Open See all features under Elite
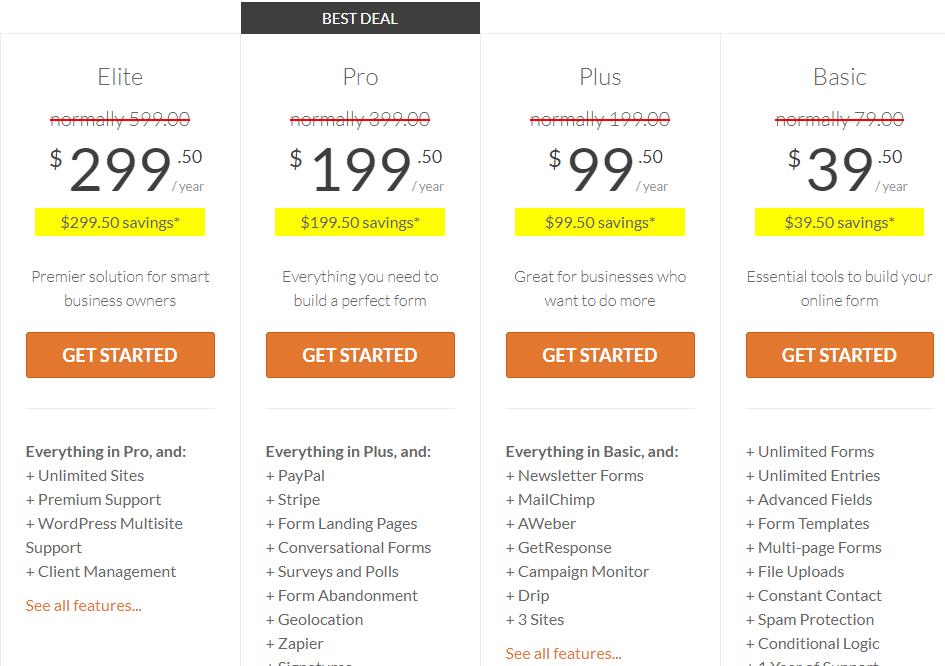The width and height of the screenshot is (945, 666). point(83,606)
